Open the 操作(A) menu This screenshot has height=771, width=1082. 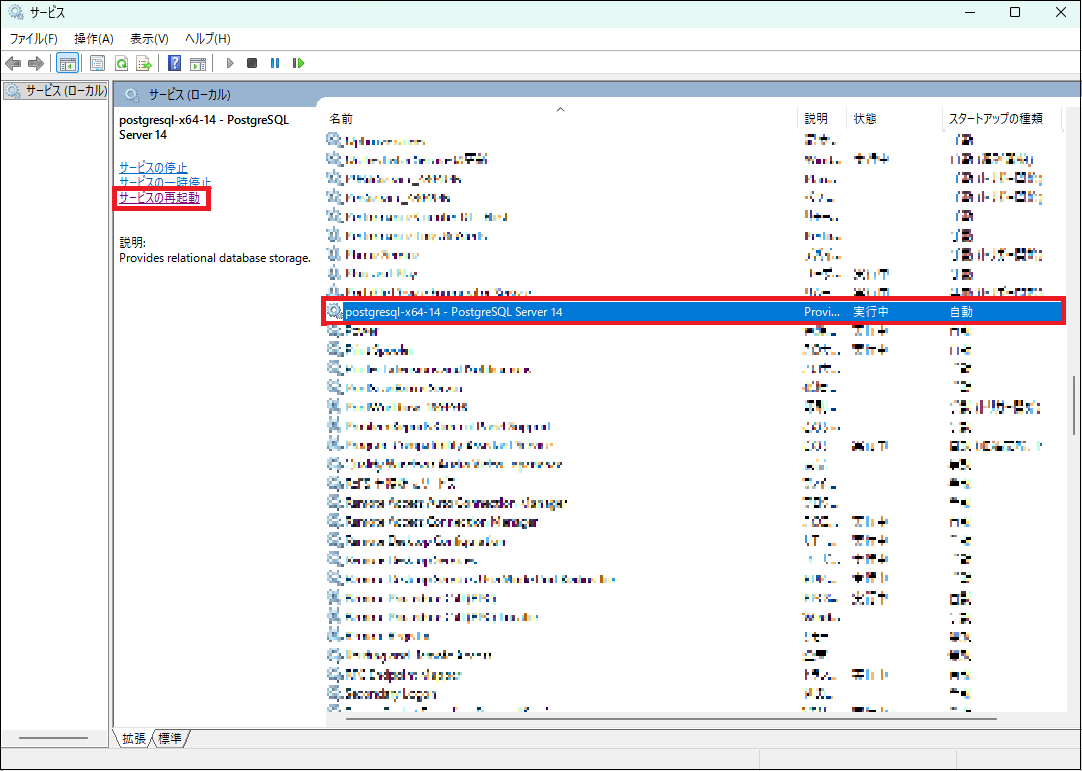94,38
